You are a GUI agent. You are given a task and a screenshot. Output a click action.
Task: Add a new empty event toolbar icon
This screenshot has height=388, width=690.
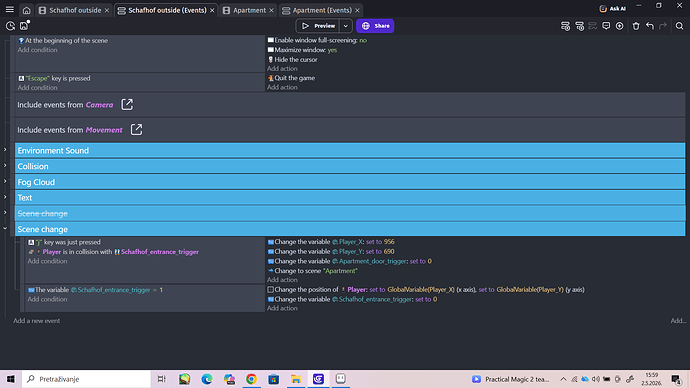565,26
